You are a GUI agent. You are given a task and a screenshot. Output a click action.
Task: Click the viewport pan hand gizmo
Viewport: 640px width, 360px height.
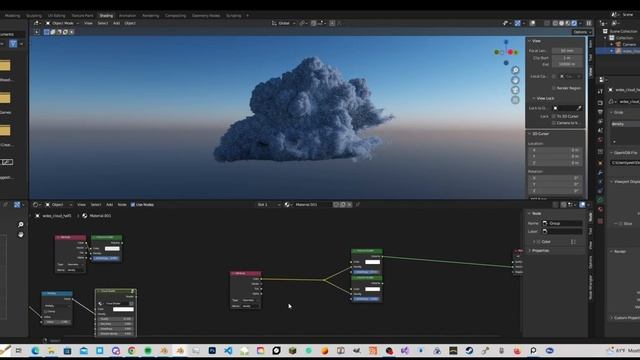[515, 80]
